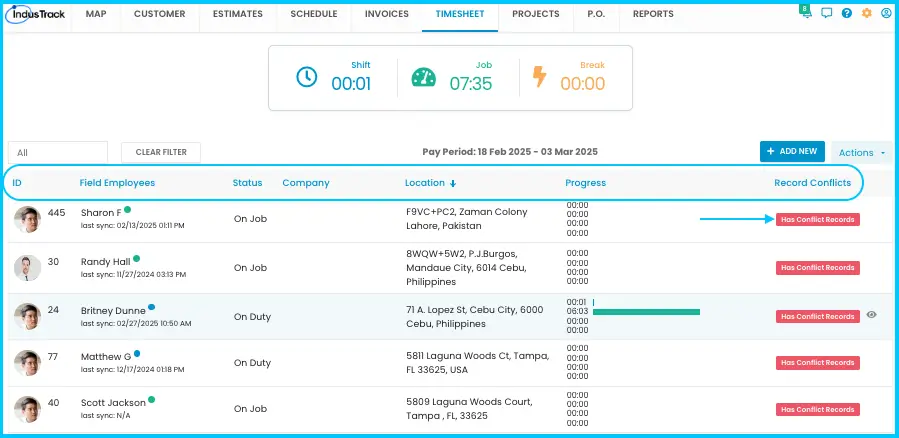Click the last sync 02/27/2025 10:50 AM text

[x=136, y=323]
